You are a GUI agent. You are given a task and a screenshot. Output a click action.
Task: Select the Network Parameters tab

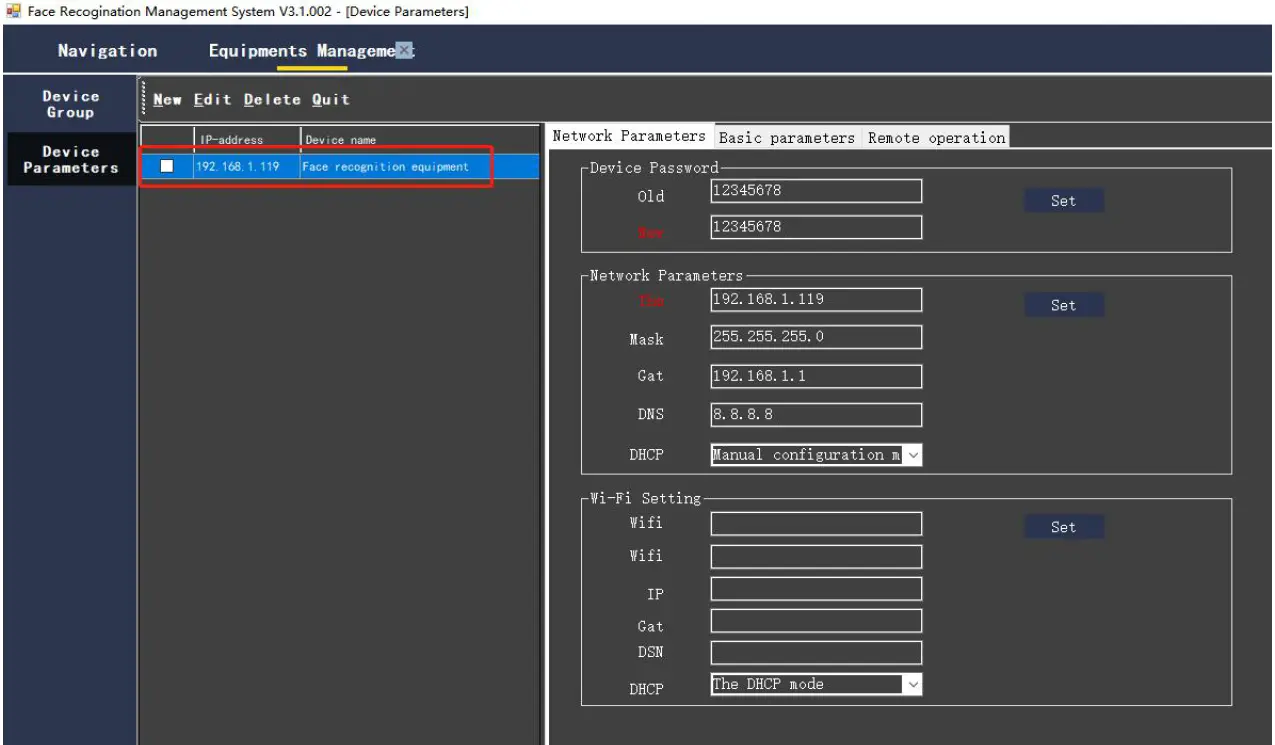pyautogui.click(x=629, y=135)
